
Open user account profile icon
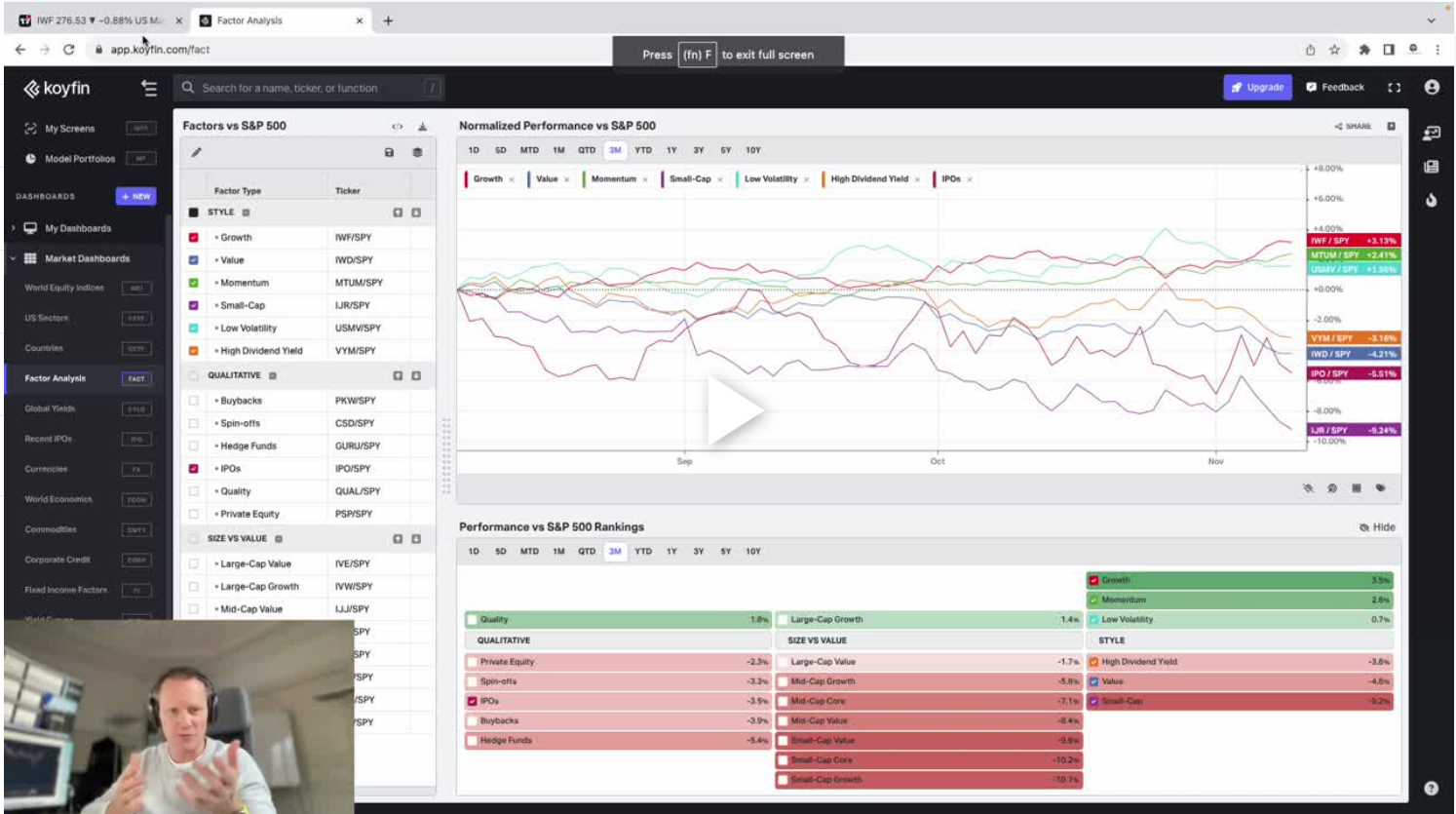pos(1431,87)
